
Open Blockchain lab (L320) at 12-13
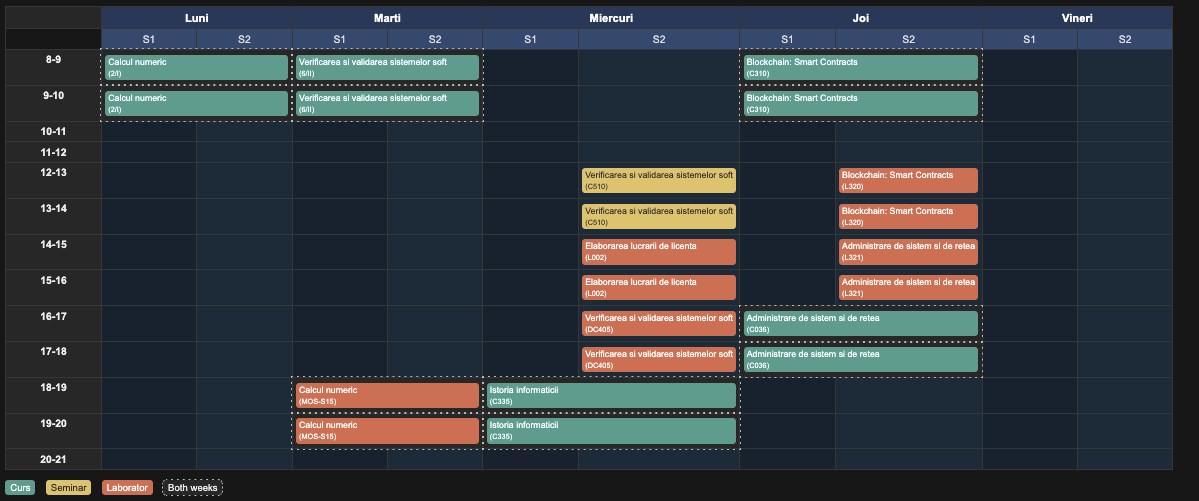pos(908,181)
